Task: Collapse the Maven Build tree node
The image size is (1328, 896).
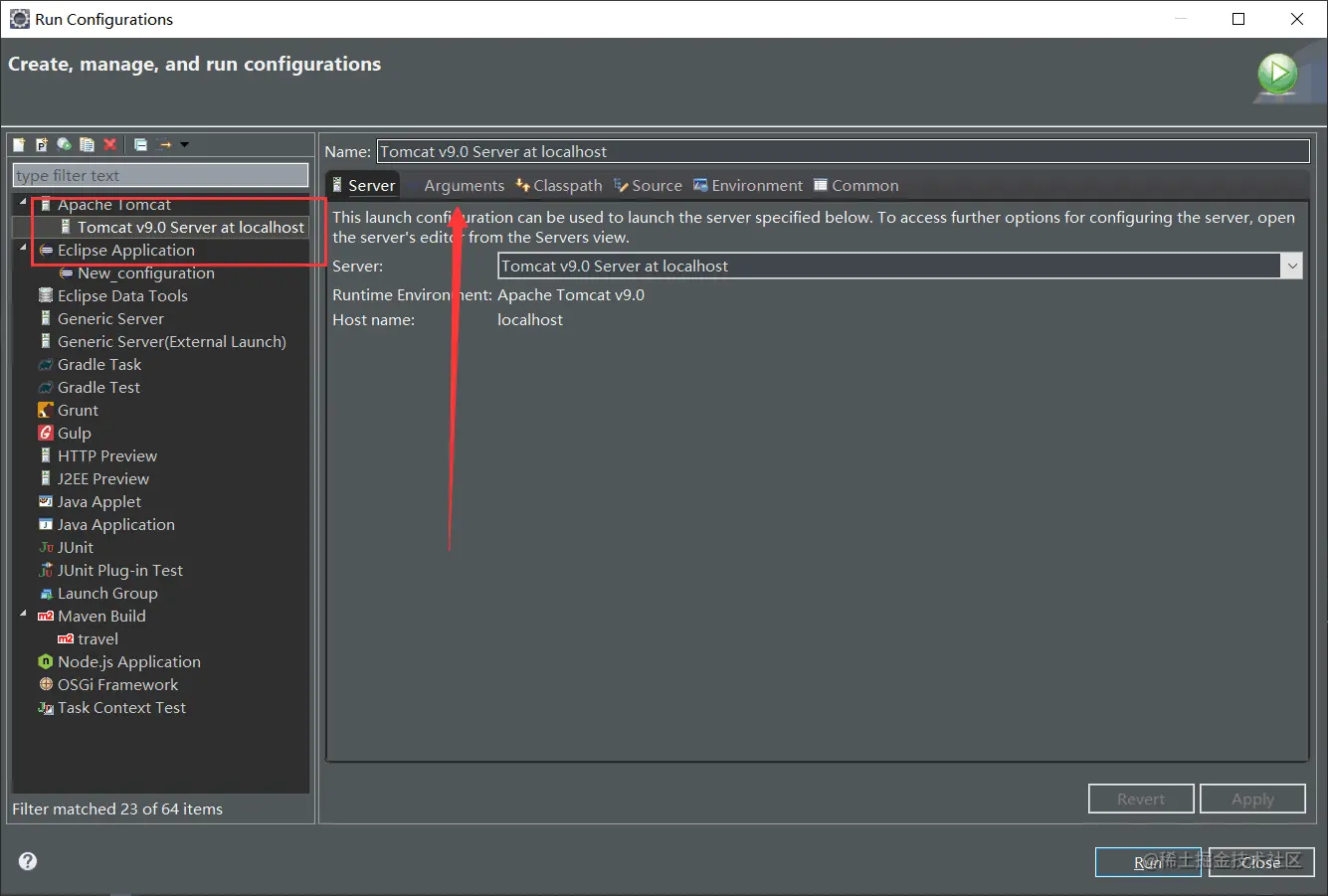Action: tap(23, 615)
